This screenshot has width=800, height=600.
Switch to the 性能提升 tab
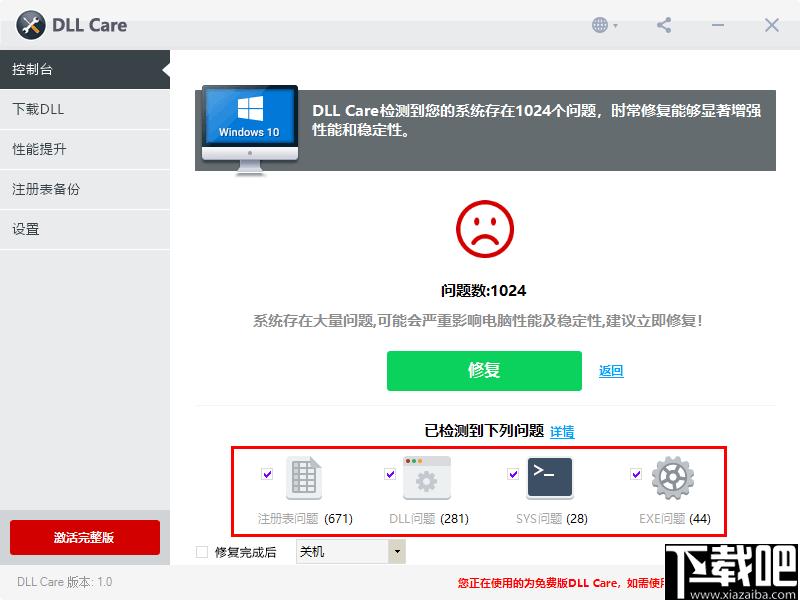click(85, 149)
